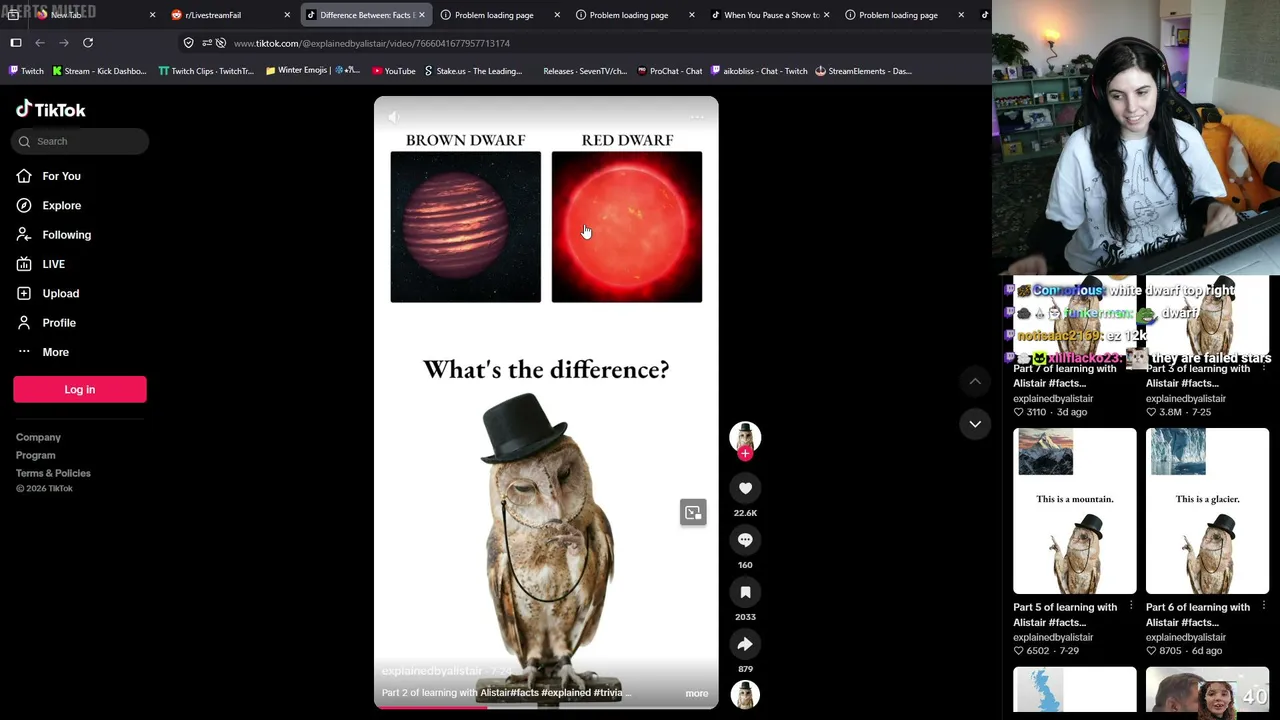Open the aikobliss - Chat - Twitch bookmark
Viewport: 1280px width, 720px height.
[758, 71]
